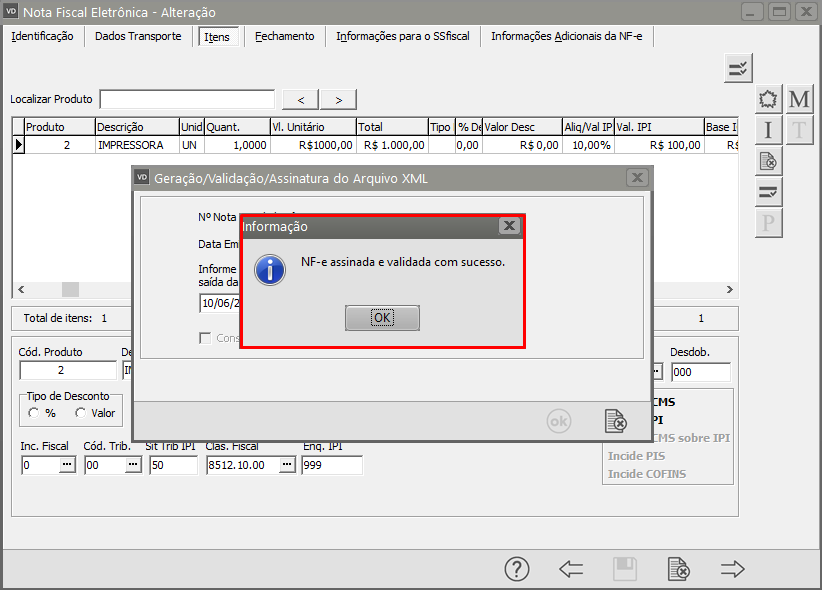Click the Produto column header
Screen dimensions: 822x590
pos(60,127)
